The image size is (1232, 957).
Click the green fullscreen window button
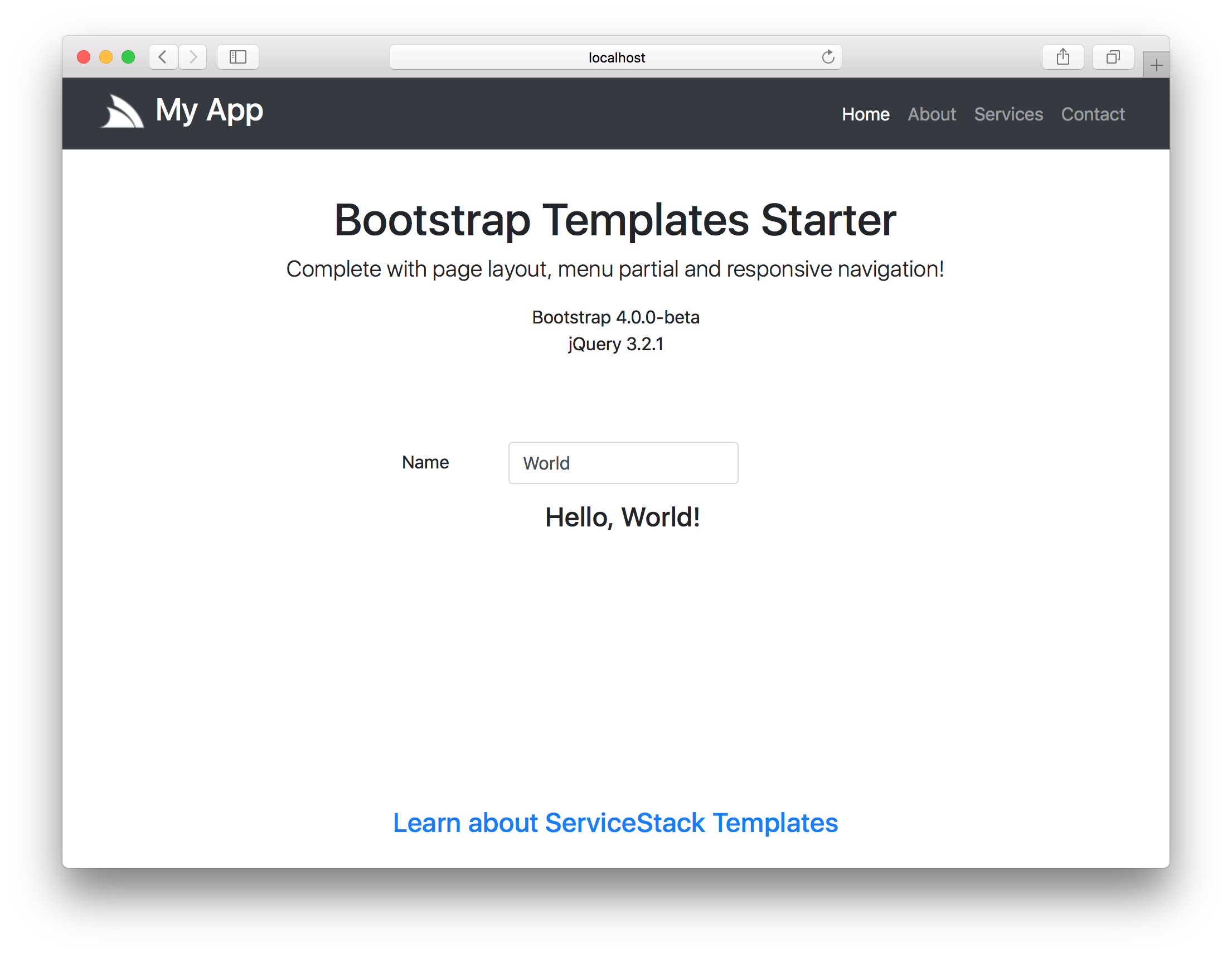pyautogui.click(x=129, y=57)
